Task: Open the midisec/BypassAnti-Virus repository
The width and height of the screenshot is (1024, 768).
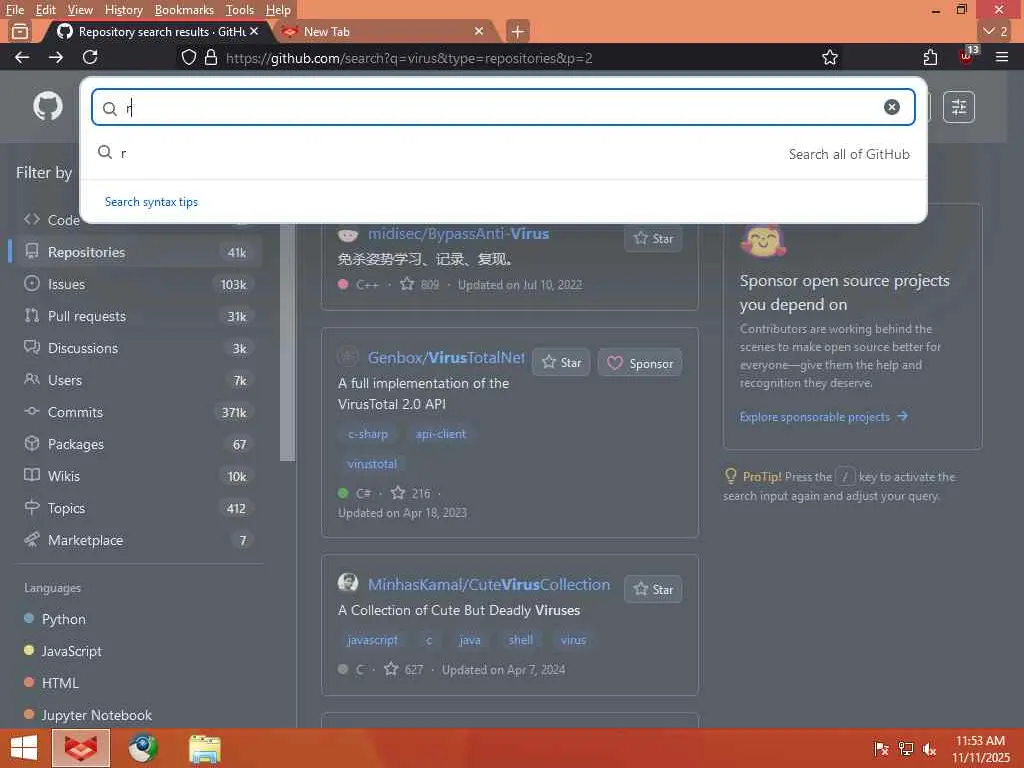Action: coord(458,233)
